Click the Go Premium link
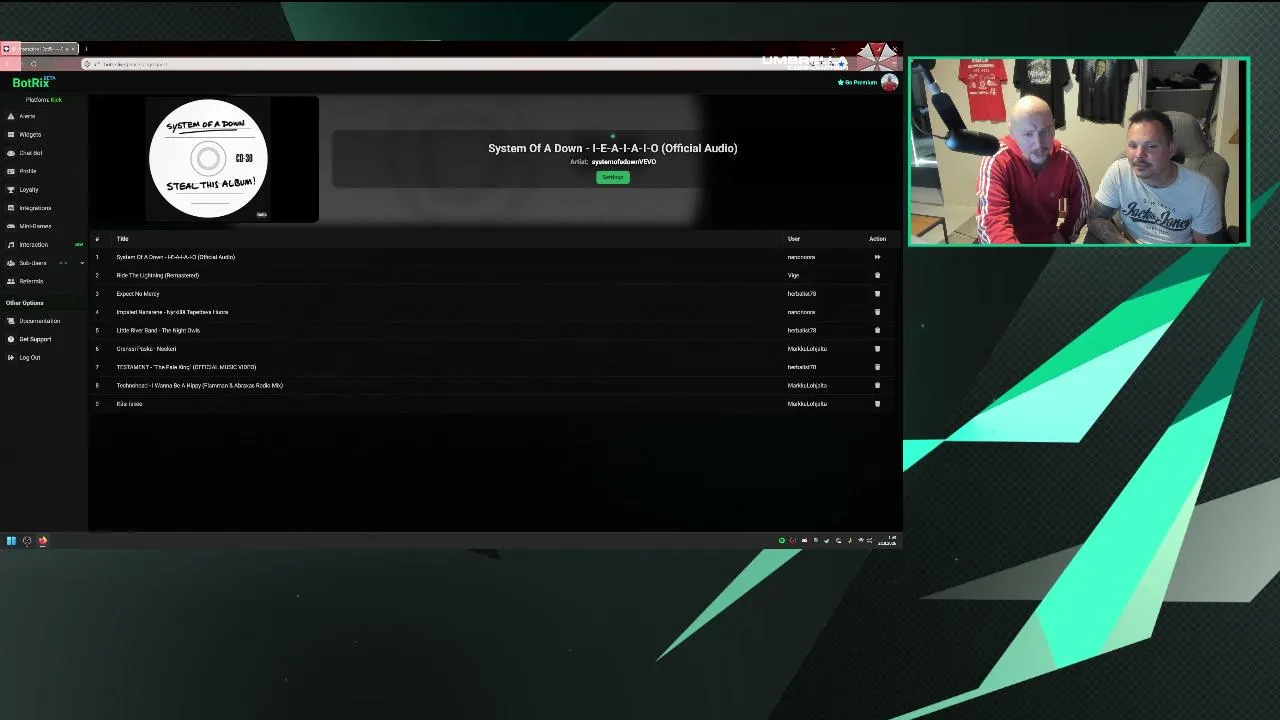Image resolution: width=1280 pixels, height=720 pixels. [x=857, y=82]
